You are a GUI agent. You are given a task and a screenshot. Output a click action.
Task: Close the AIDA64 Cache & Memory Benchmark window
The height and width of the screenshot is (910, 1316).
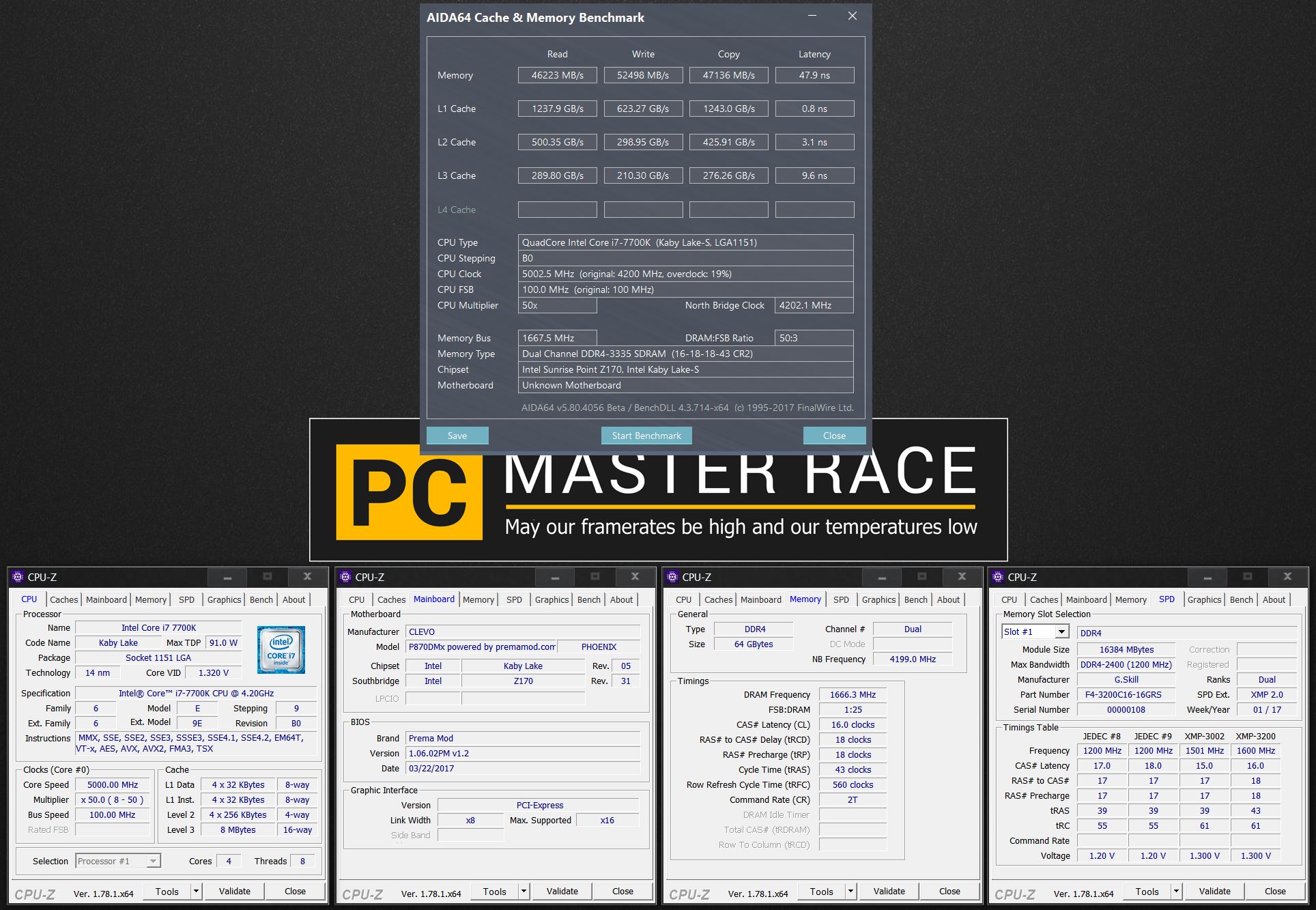point(852,16)
